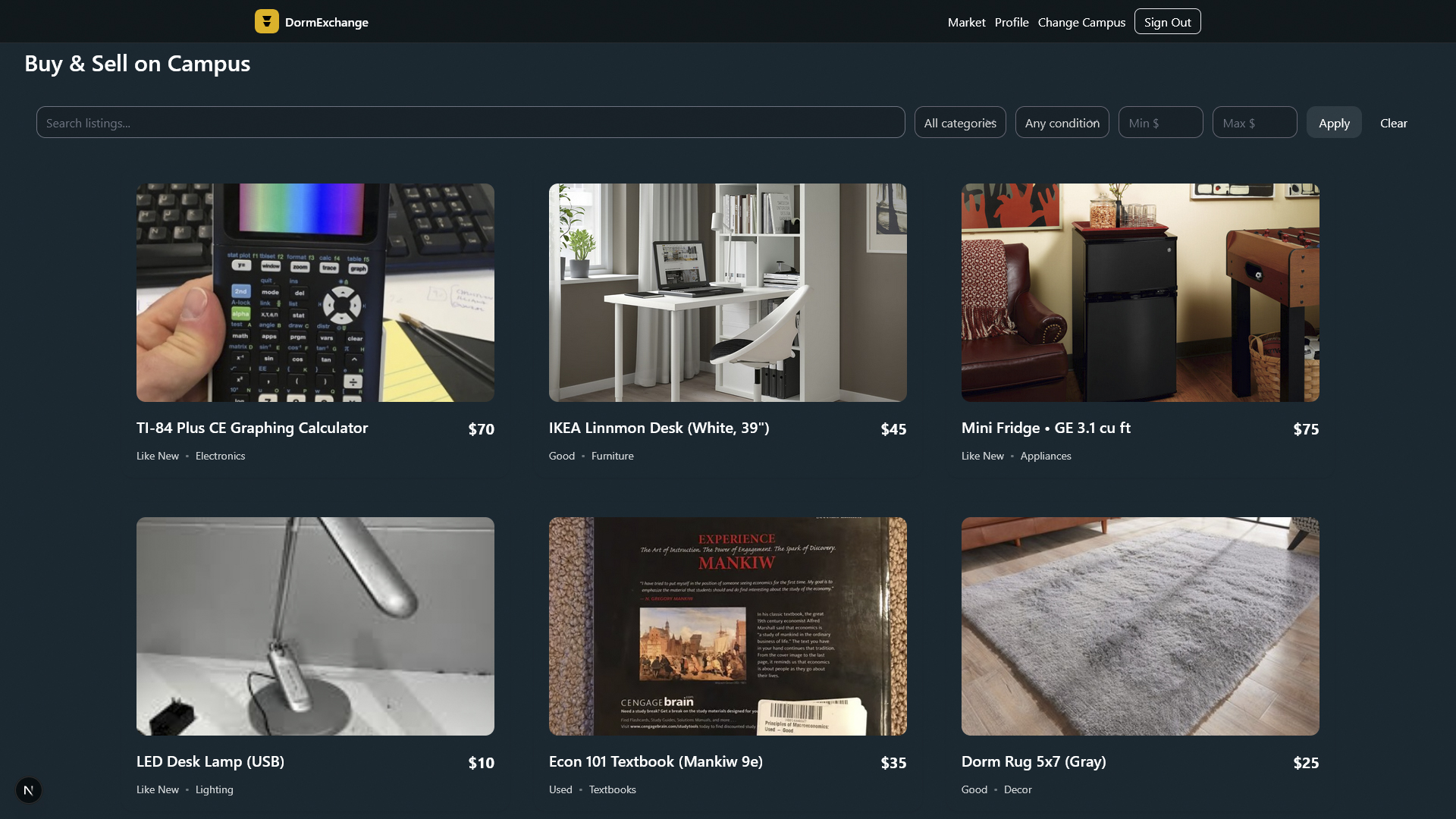Screen dimensions: 1456x819
Task: Go to the Profile page
Action: pyautogui.click(x=1011, y=22)
